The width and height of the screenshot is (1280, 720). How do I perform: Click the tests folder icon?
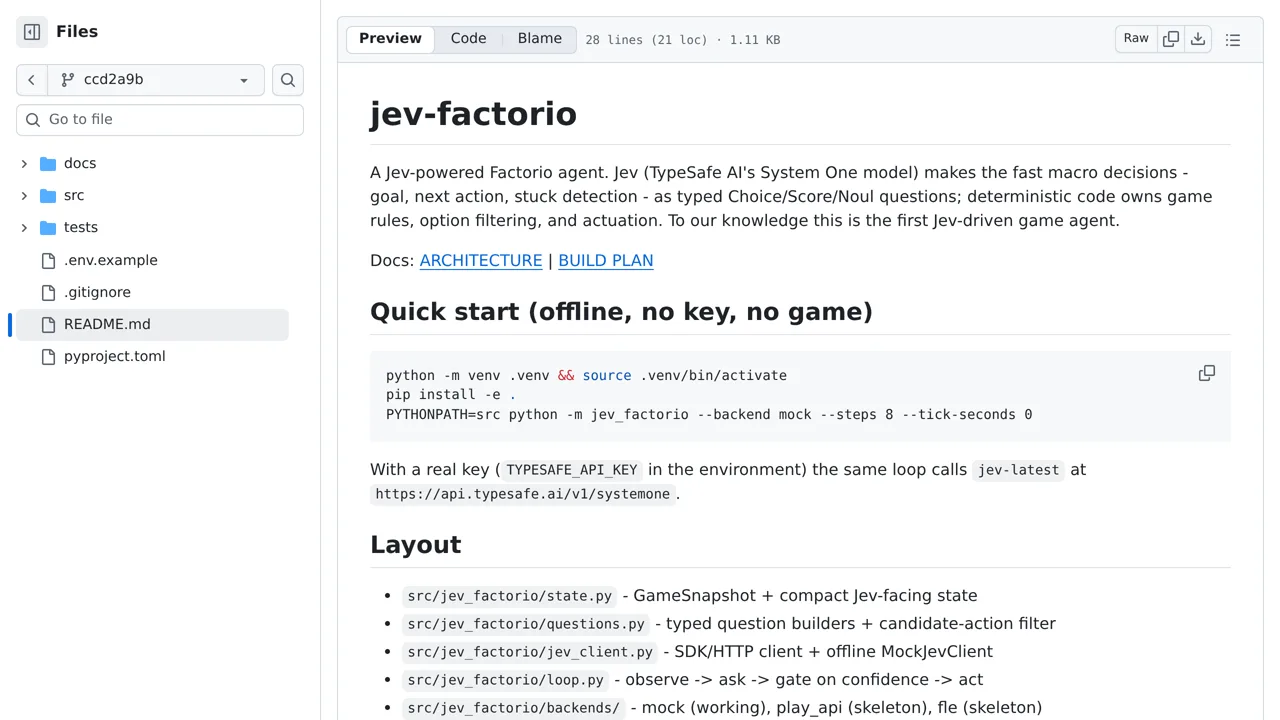[x=48, y=228]
